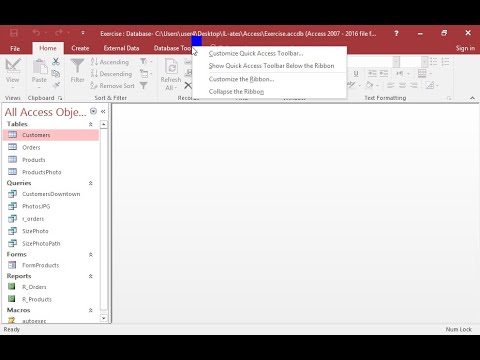This screenshot has width=480, height=360.
Task: Switch to the Home tab
Action: (x=48, y=48)
